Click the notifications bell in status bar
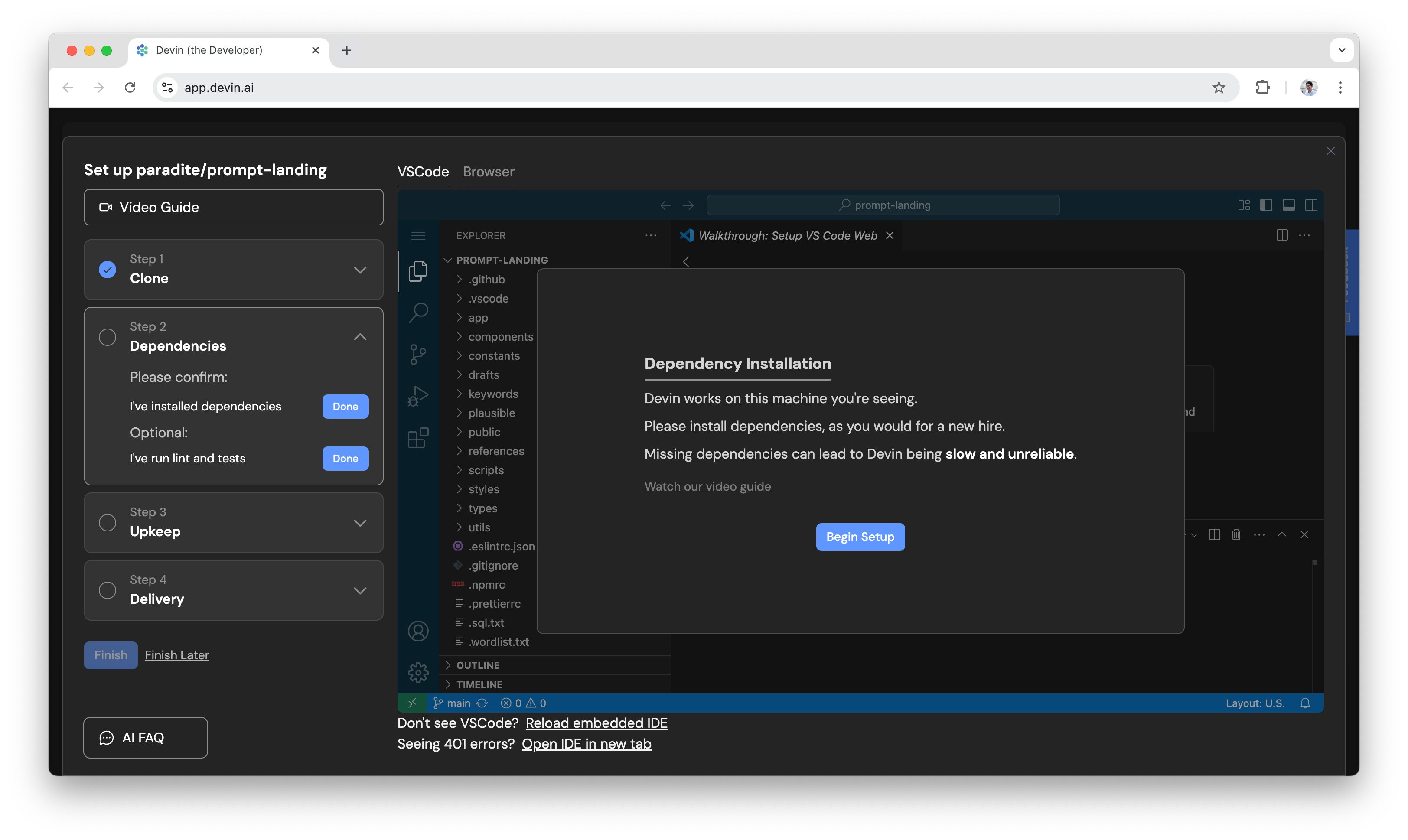Viewport: 1408px width, 840px height. (1305, 703)
